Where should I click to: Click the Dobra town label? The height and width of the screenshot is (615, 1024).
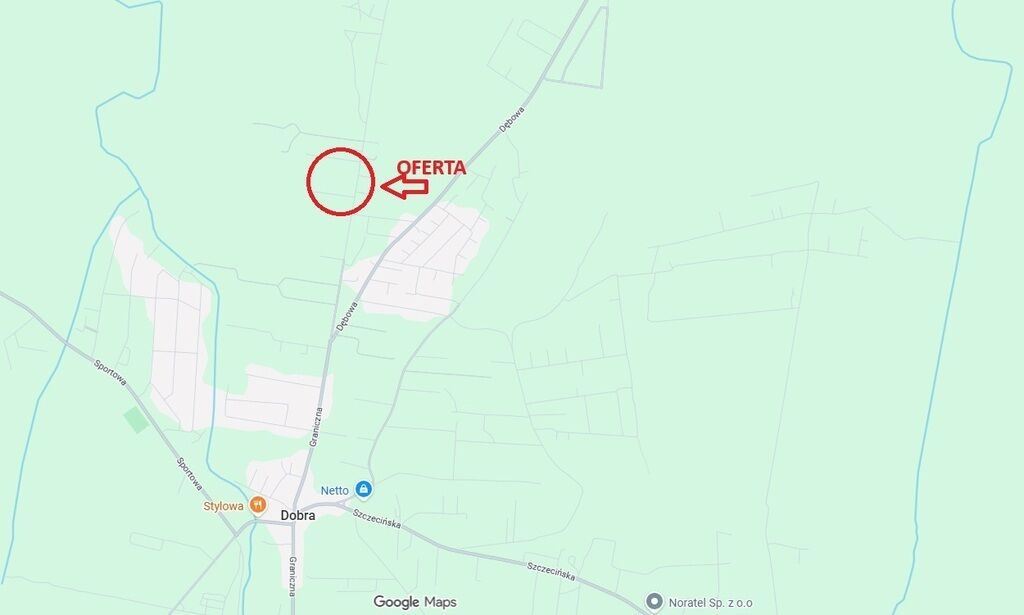pyautogui.click(x=298, y=515)
